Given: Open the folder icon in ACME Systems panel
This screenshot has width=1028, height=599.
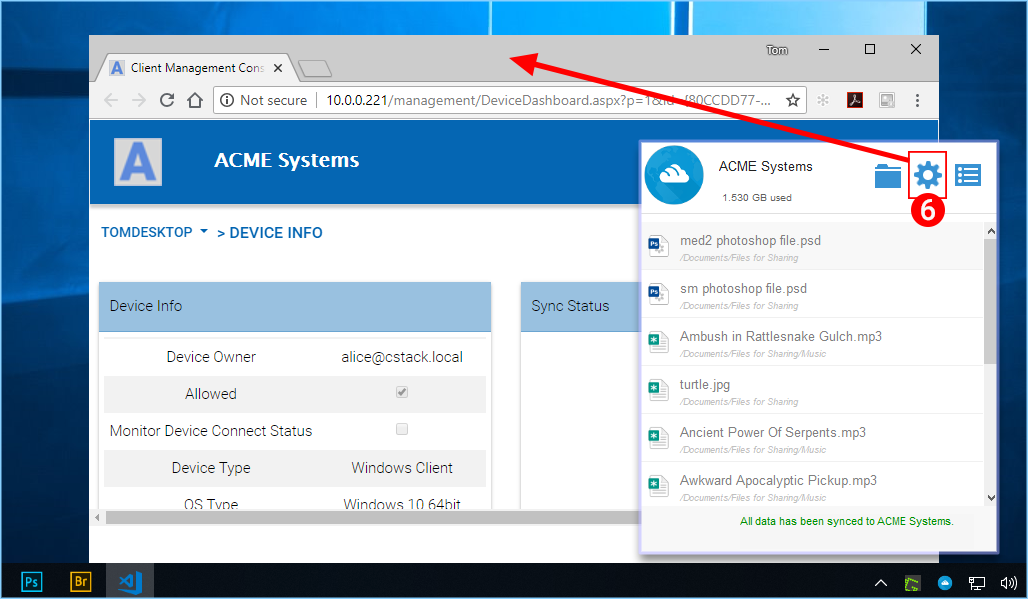Looking at the screenshot, I should 888,176.
